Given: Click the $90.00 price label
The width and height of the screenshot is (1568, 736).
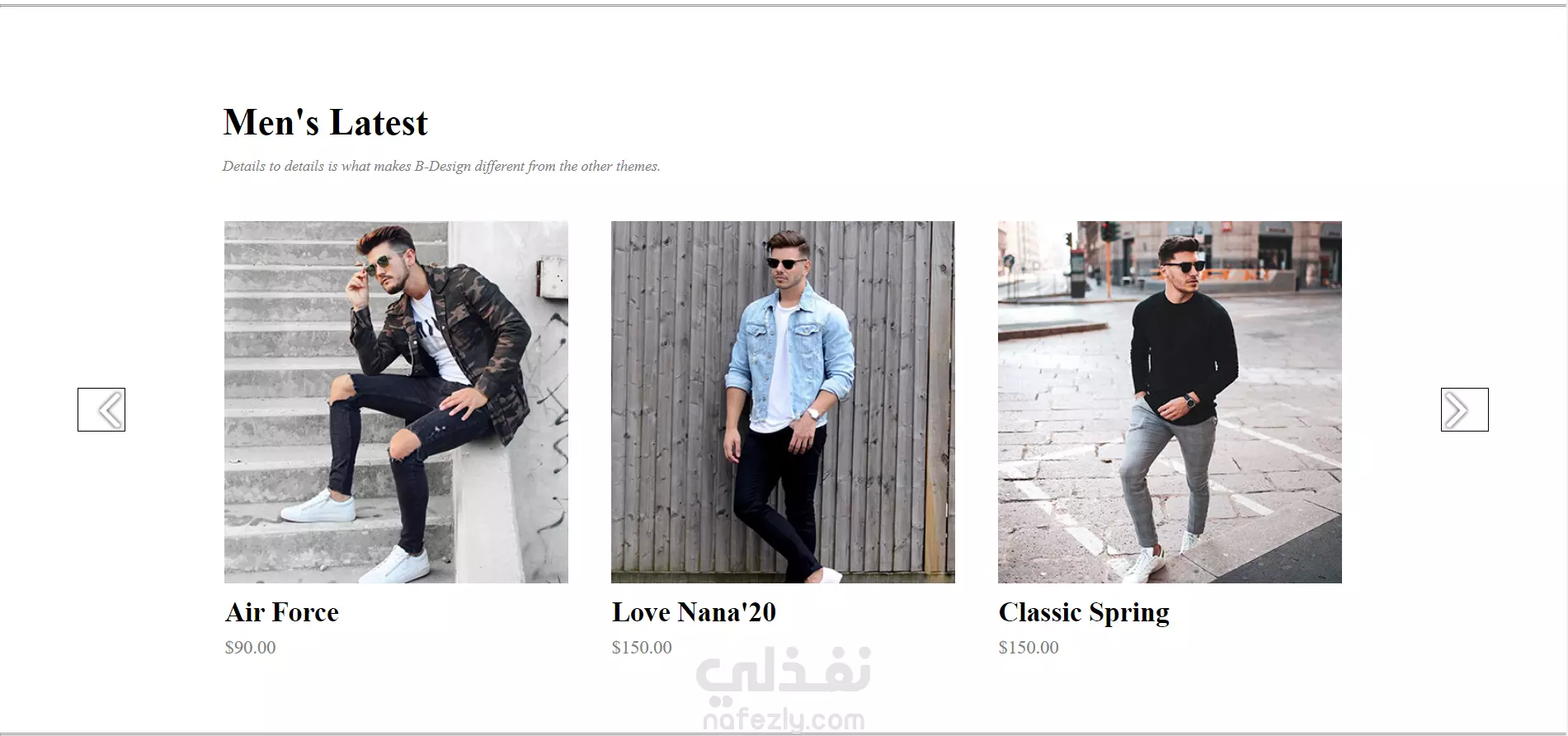Looking at the screenshot, I should point(251,648).
